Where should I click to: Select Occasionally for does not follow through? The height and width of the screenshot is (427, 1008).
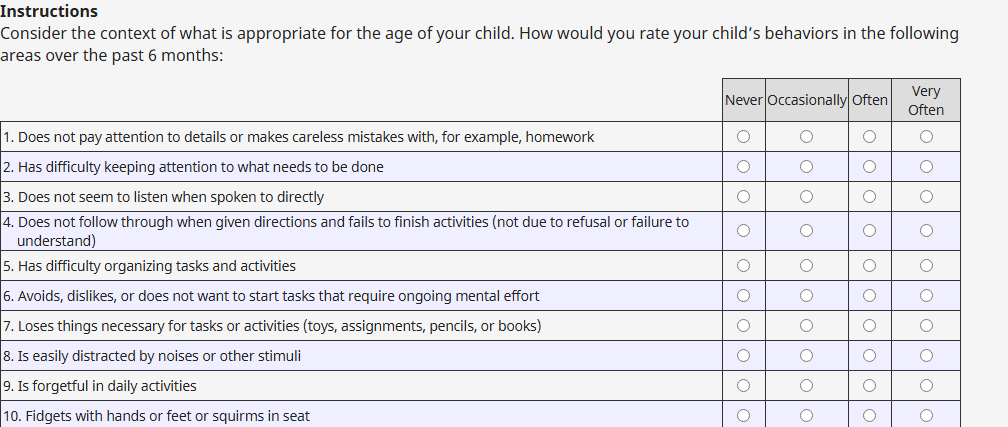[806, 231]
